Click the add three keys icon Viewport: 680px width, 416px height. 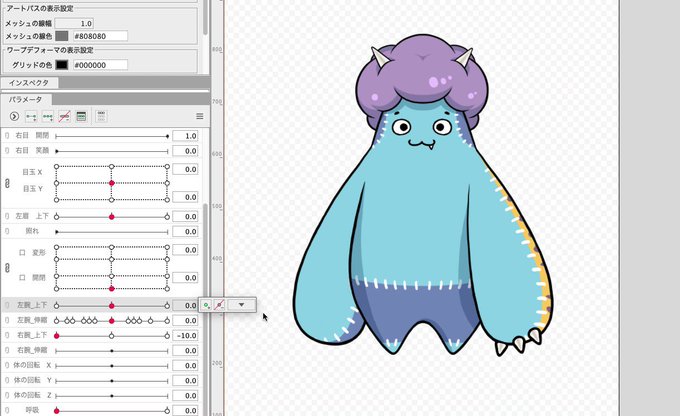click(48, 116)
